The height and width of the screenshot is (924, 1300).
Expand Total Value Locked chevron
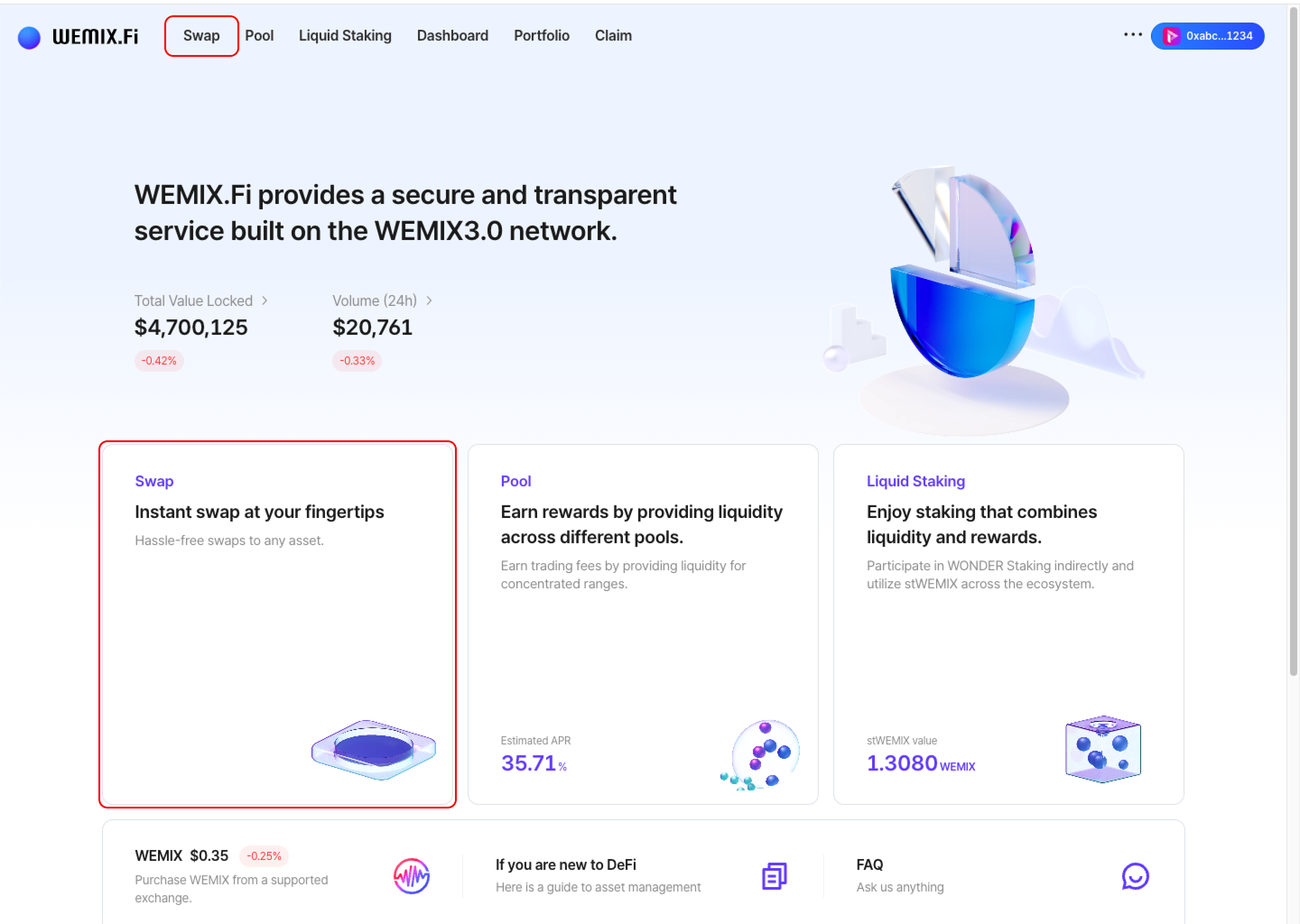pos(265,300)
